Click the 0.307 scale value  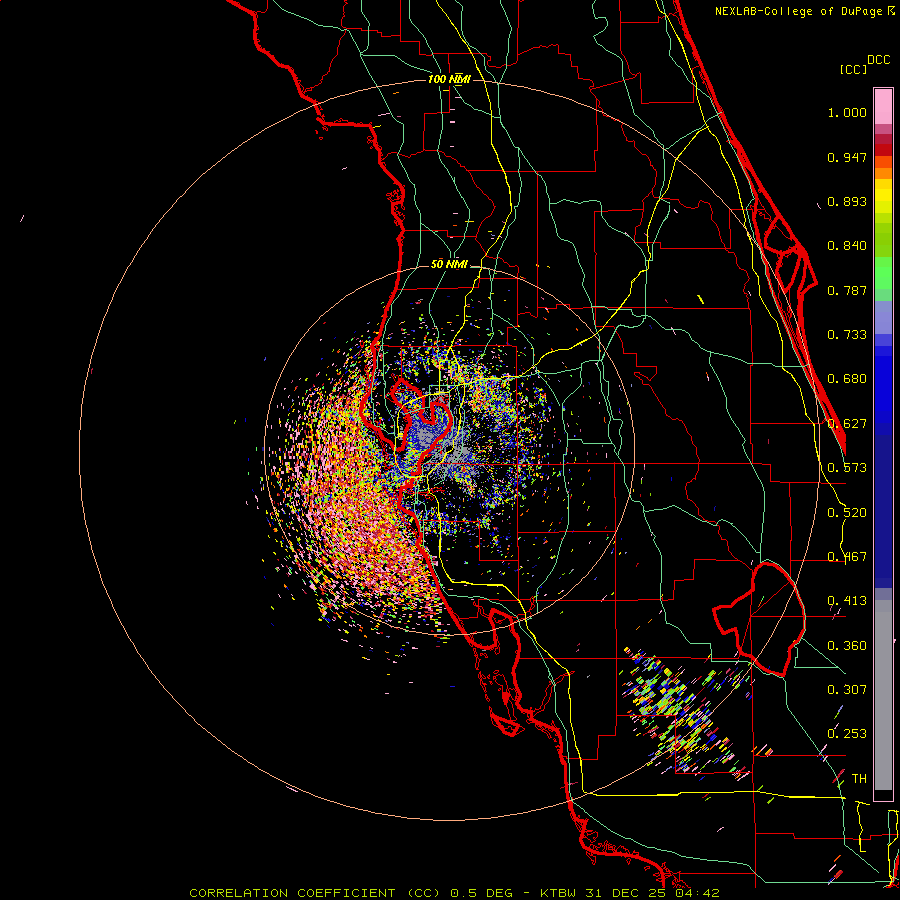[x=847, y=690]
